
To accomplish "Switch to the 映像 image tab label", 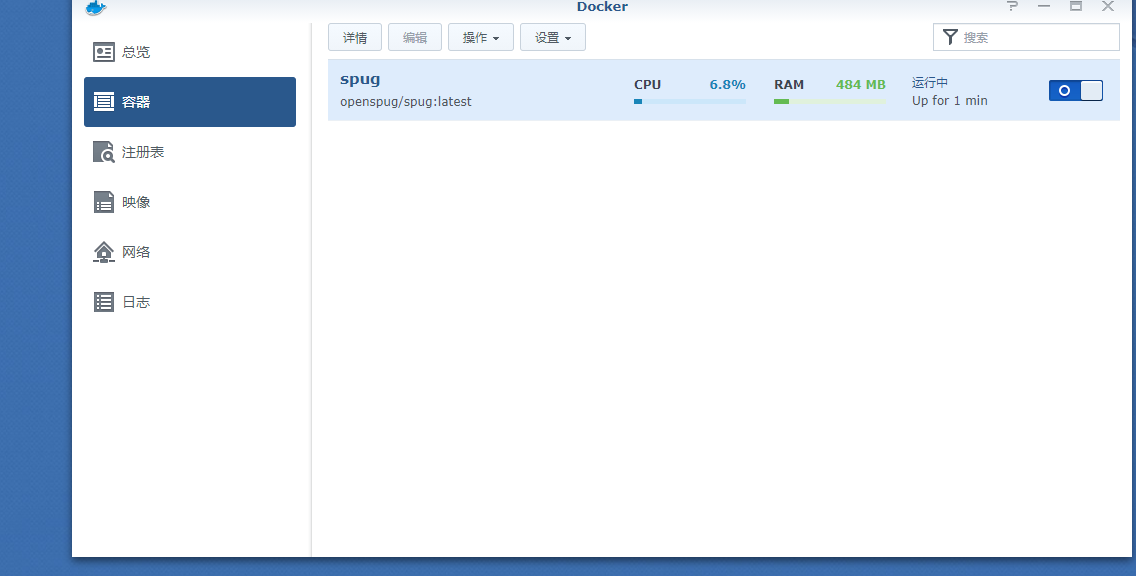I will [136, 202].
